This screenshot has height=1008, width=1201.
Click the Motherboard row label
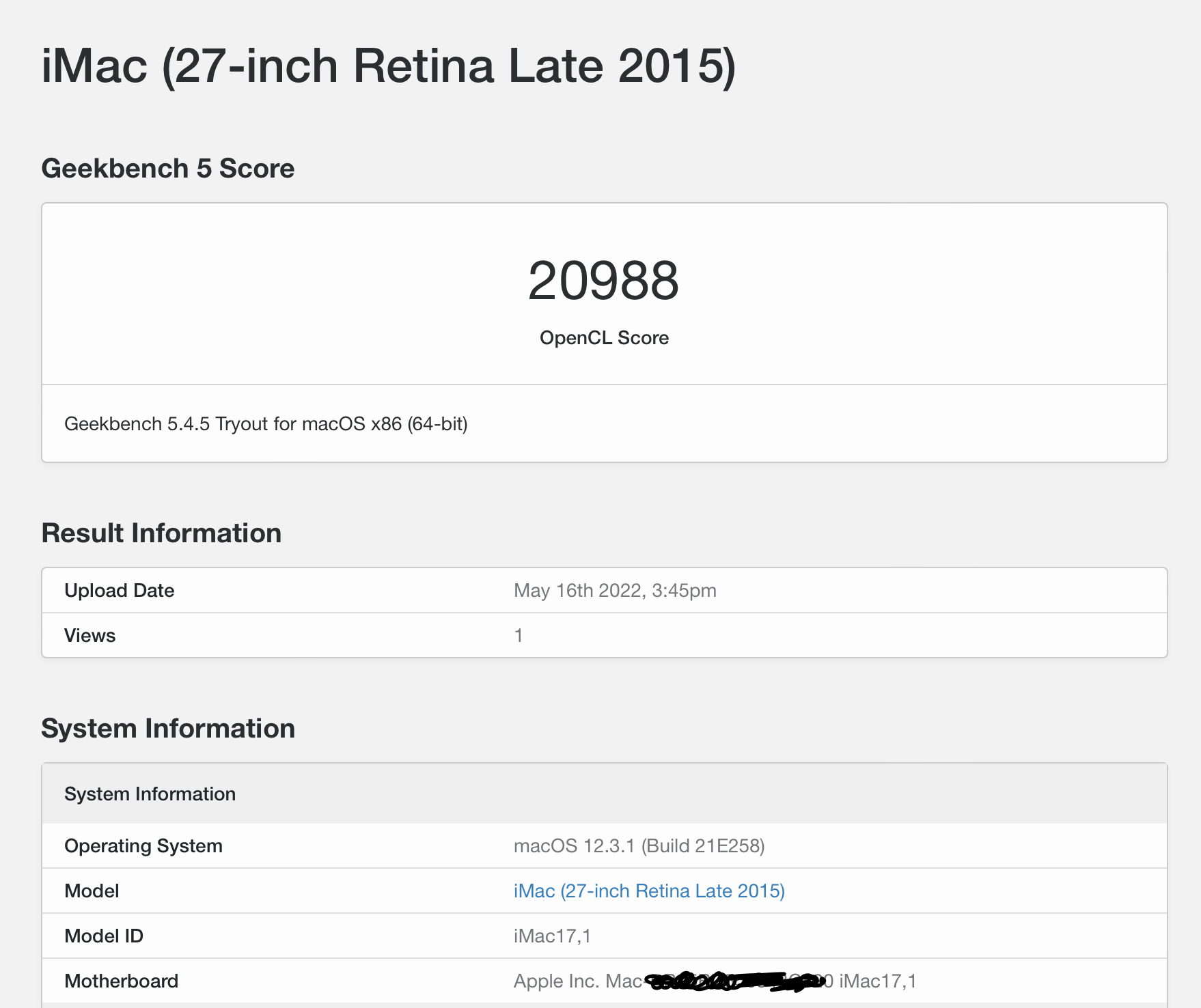click(x=122, y=981)
